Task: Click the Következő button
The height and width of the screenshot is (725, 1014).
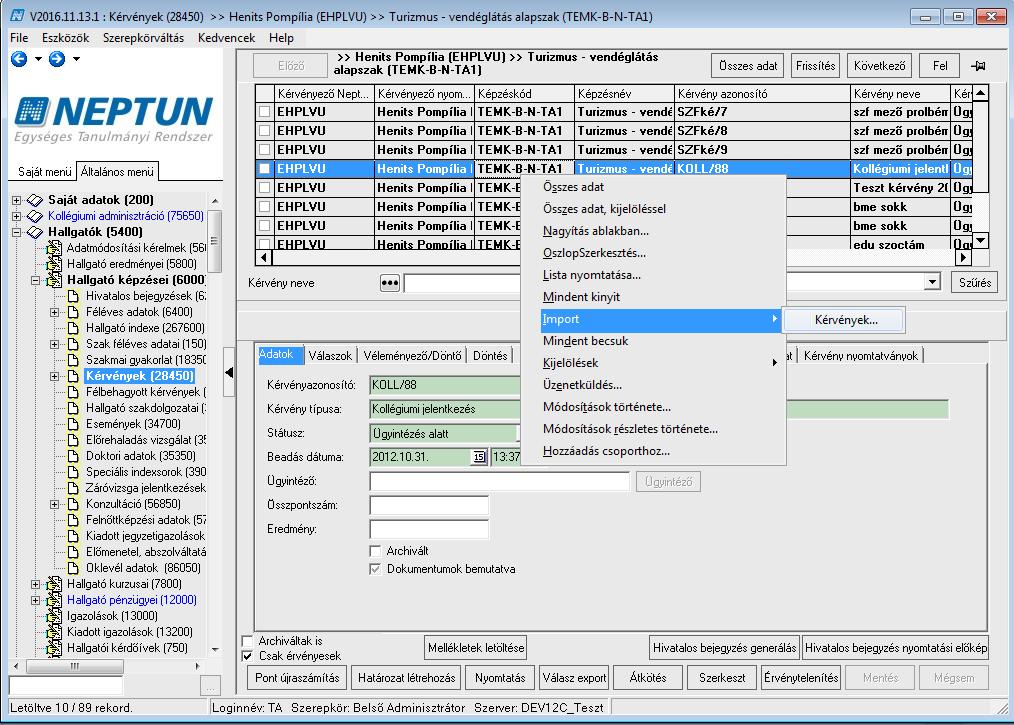Action: coord(879,66)
